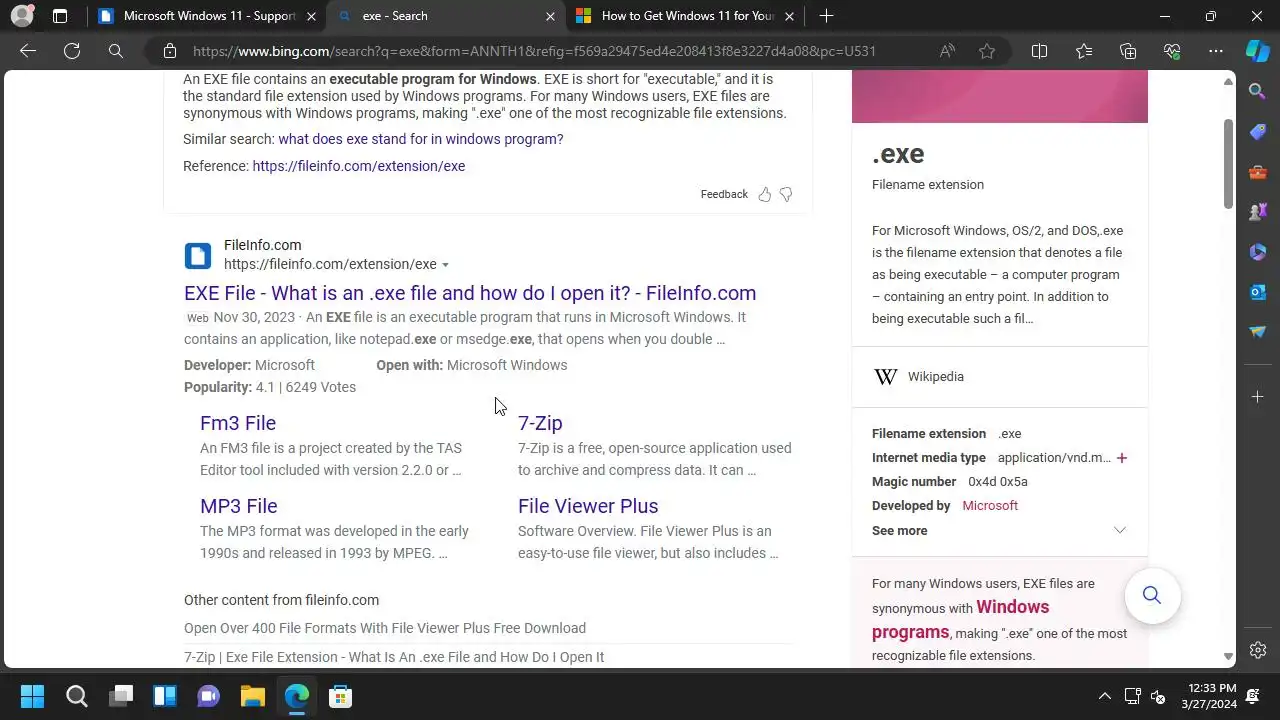This screenshot has width=1280, height=720.
Task: Open the sidebar Shopping tag icon
Action: (x=1258, y=132)
